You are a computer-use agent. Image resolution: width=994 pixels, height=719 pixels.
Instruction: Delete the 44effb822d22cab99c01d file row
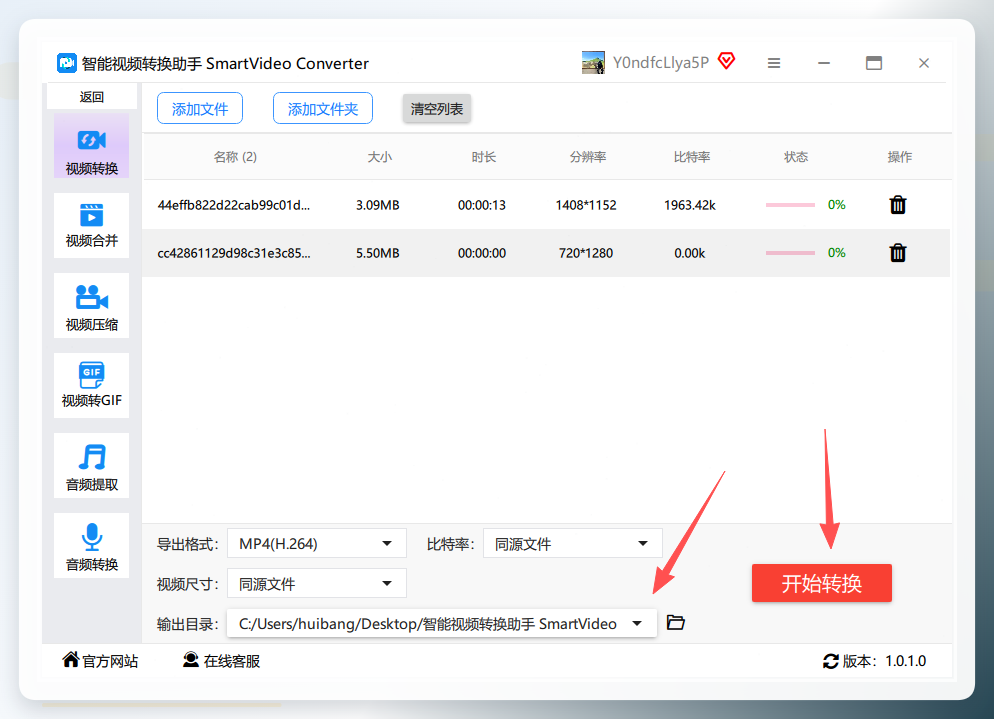tap(898, 205)
